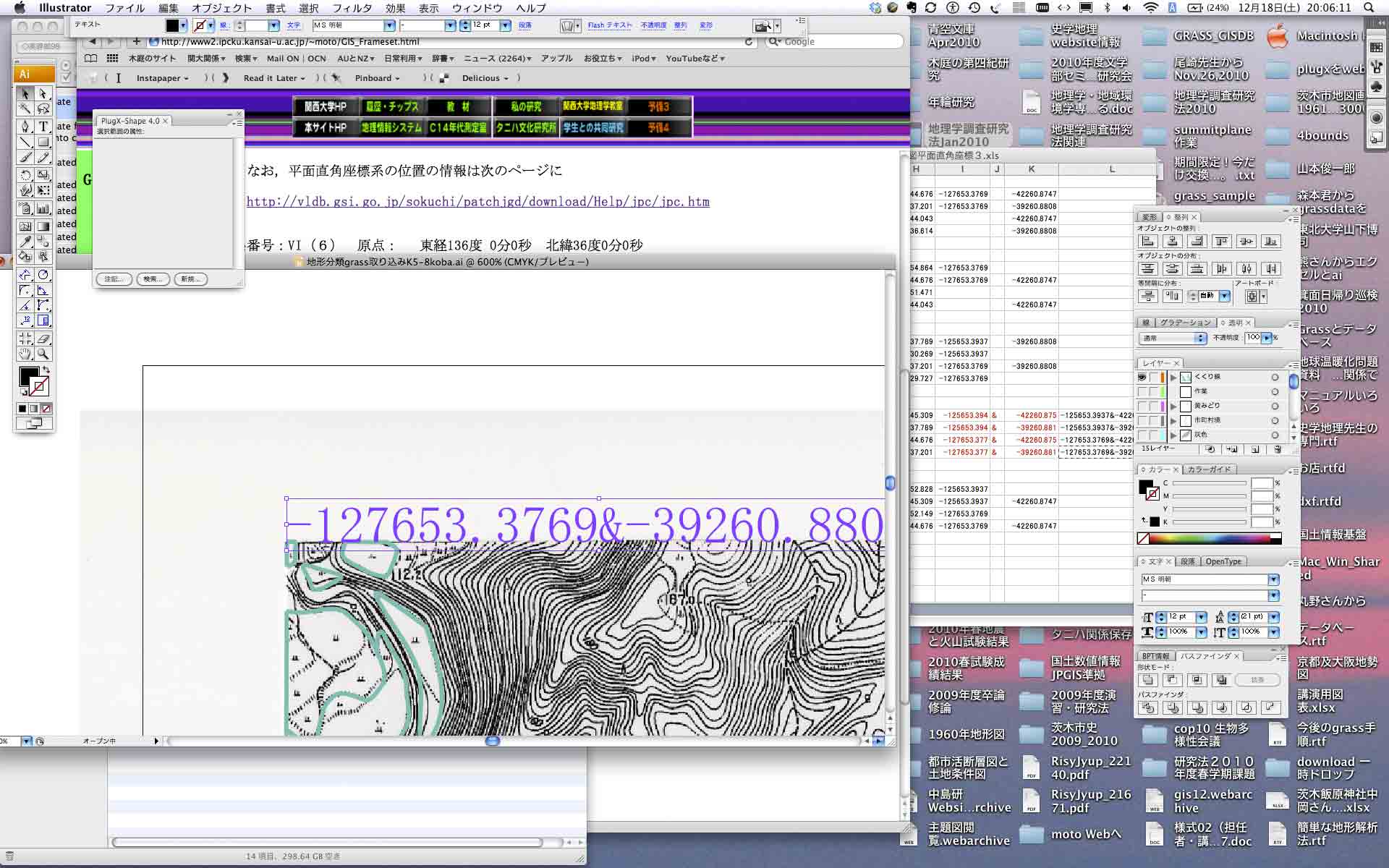Click vertical distribute top icon
This screenshot has height=868, width=1389.
(1147, 268)
